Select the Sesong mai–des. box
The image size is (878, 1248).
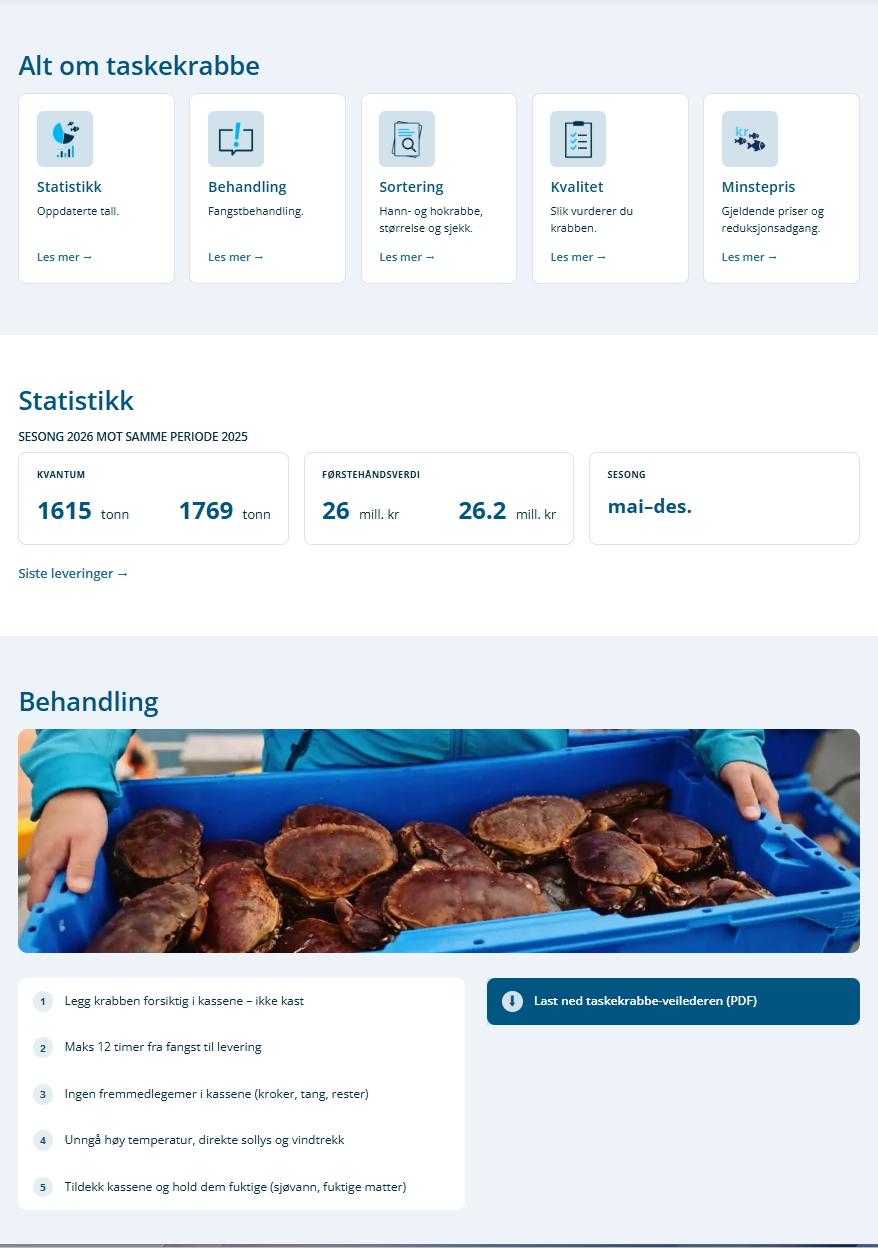point(724,498)
